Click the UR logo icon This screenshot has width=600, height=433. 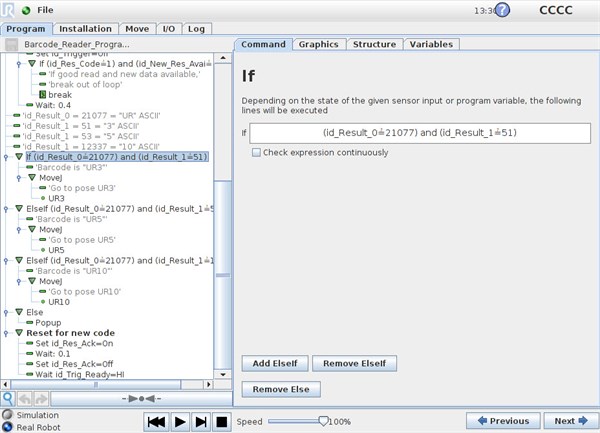pyautogui.click(x=8, y=10)
